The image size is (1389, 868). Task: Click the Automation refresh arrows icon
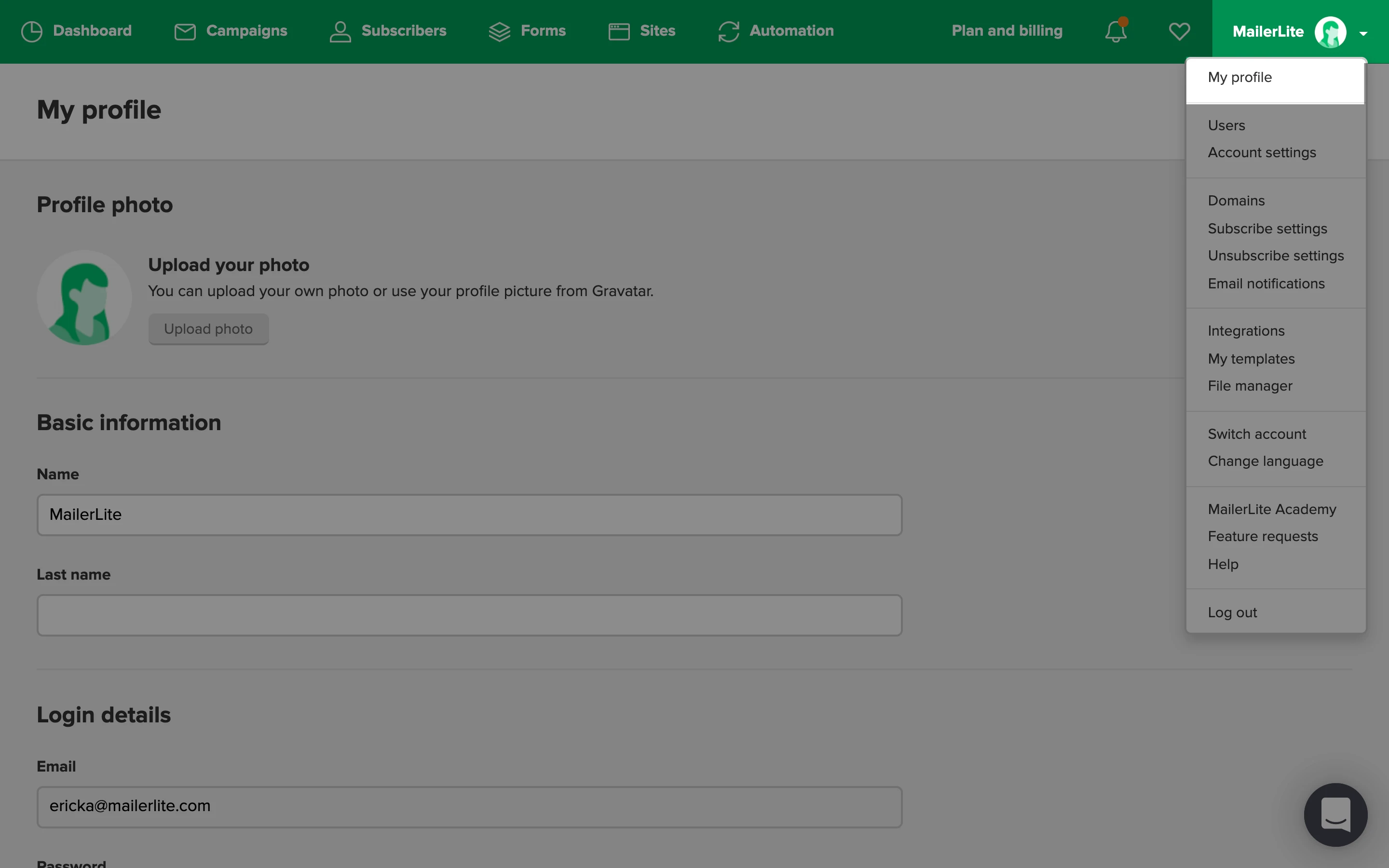[728, 31]
